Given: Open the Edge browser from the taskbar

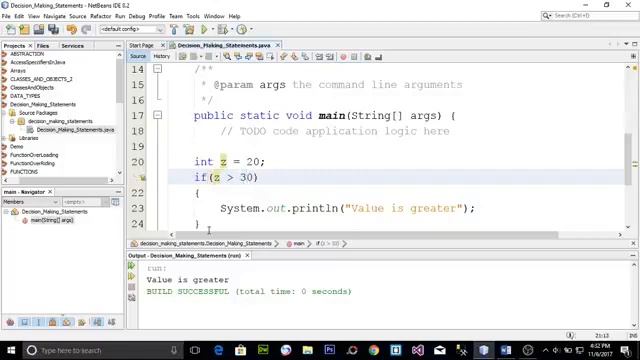Looking at the screenshot, I should pos(218,350).
